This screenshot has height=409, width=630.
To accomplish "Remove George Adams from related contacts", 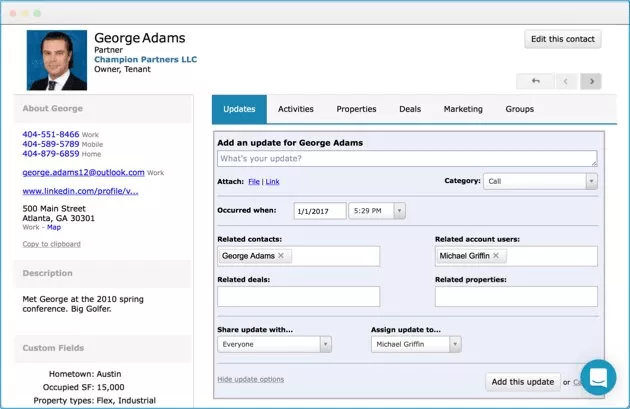I will tap(281, 256).
